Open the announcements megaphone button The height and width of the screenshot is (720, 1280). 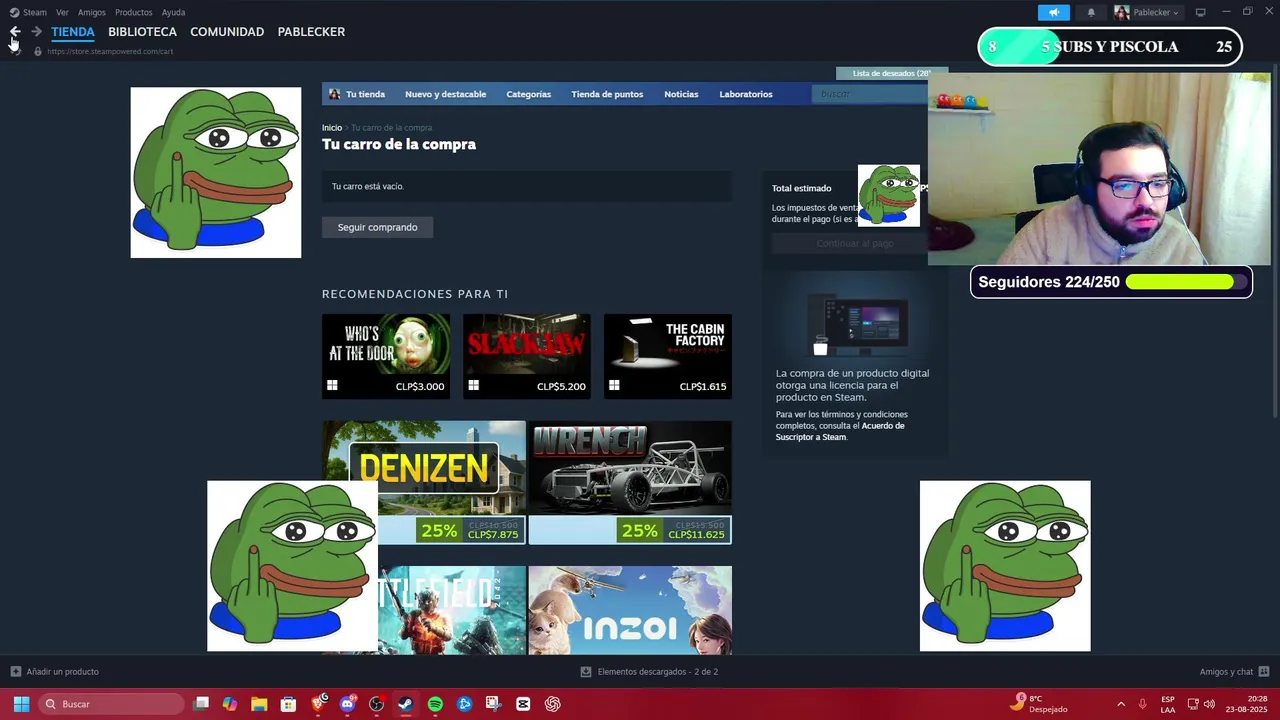pyautogui.click(x=1053, y=12)
